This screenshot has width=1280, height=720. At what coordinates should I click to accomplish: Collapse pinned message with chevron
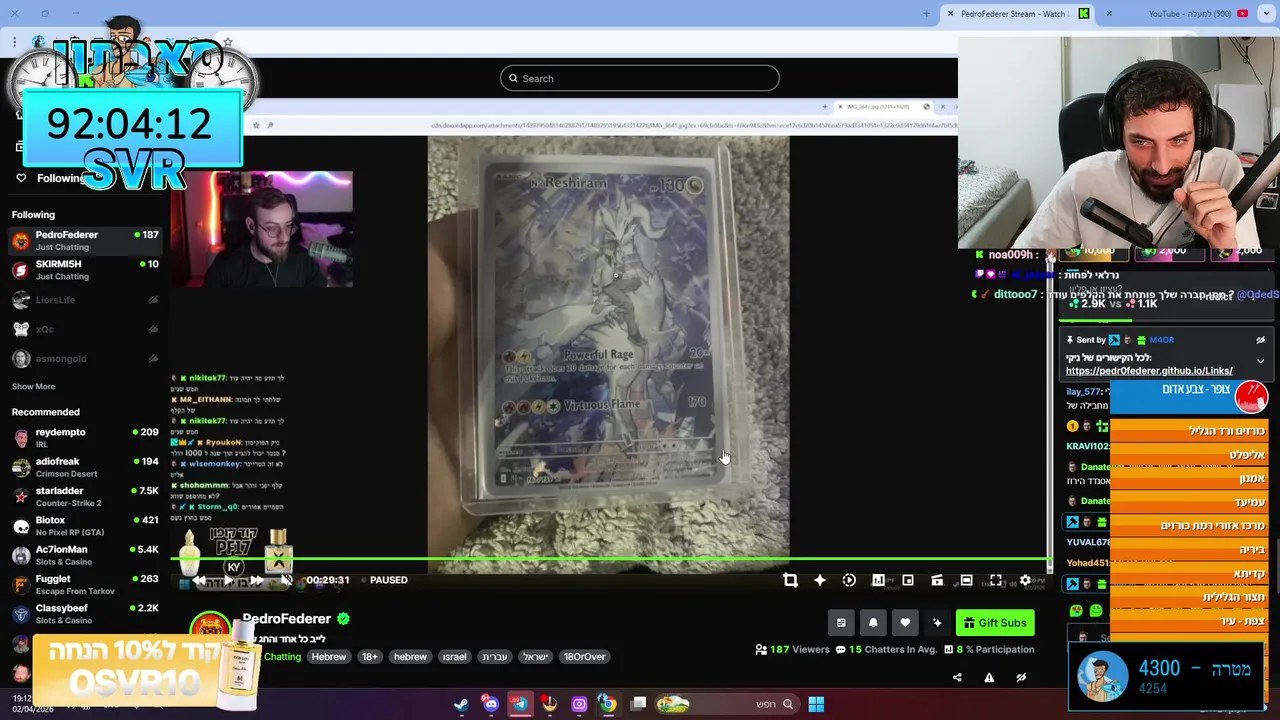pos(1260,361)
